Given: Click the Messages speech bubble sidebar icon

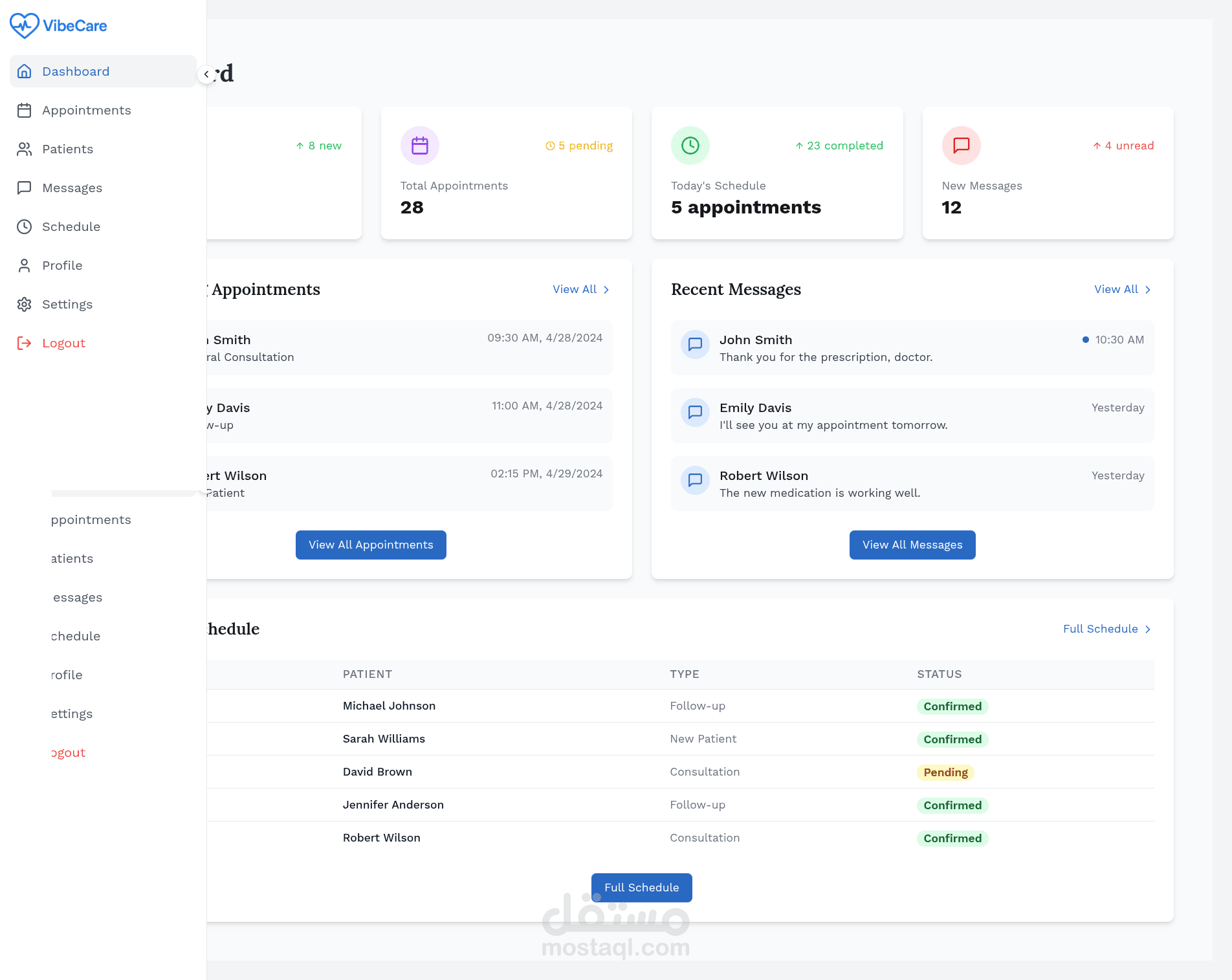Looking at the screenshot, I should (x=25, y=188).
